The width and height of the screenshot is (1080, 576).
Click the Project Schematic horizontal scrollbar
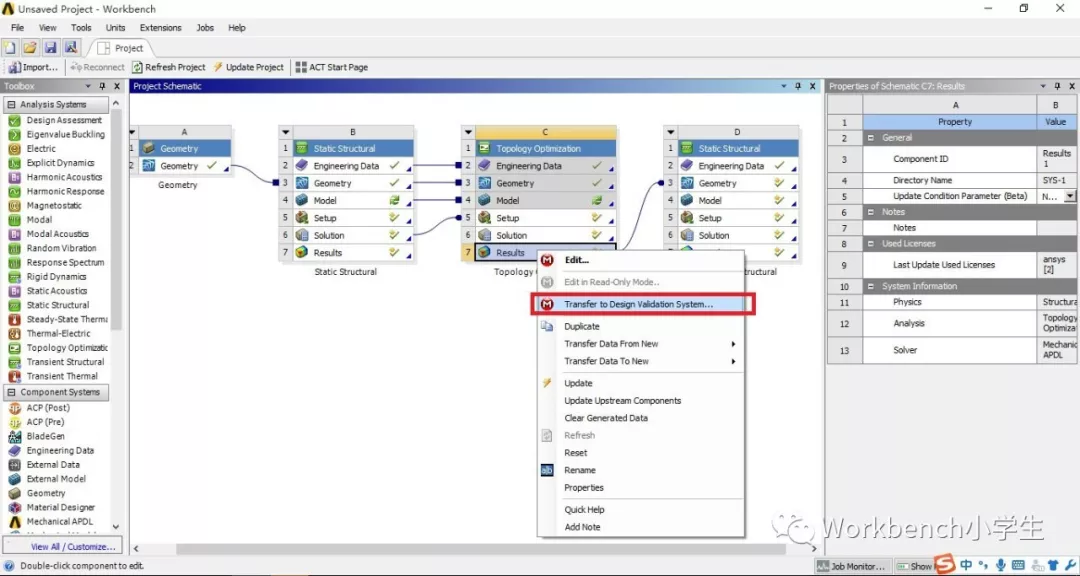pyautogui.click(x=481, y=549)
